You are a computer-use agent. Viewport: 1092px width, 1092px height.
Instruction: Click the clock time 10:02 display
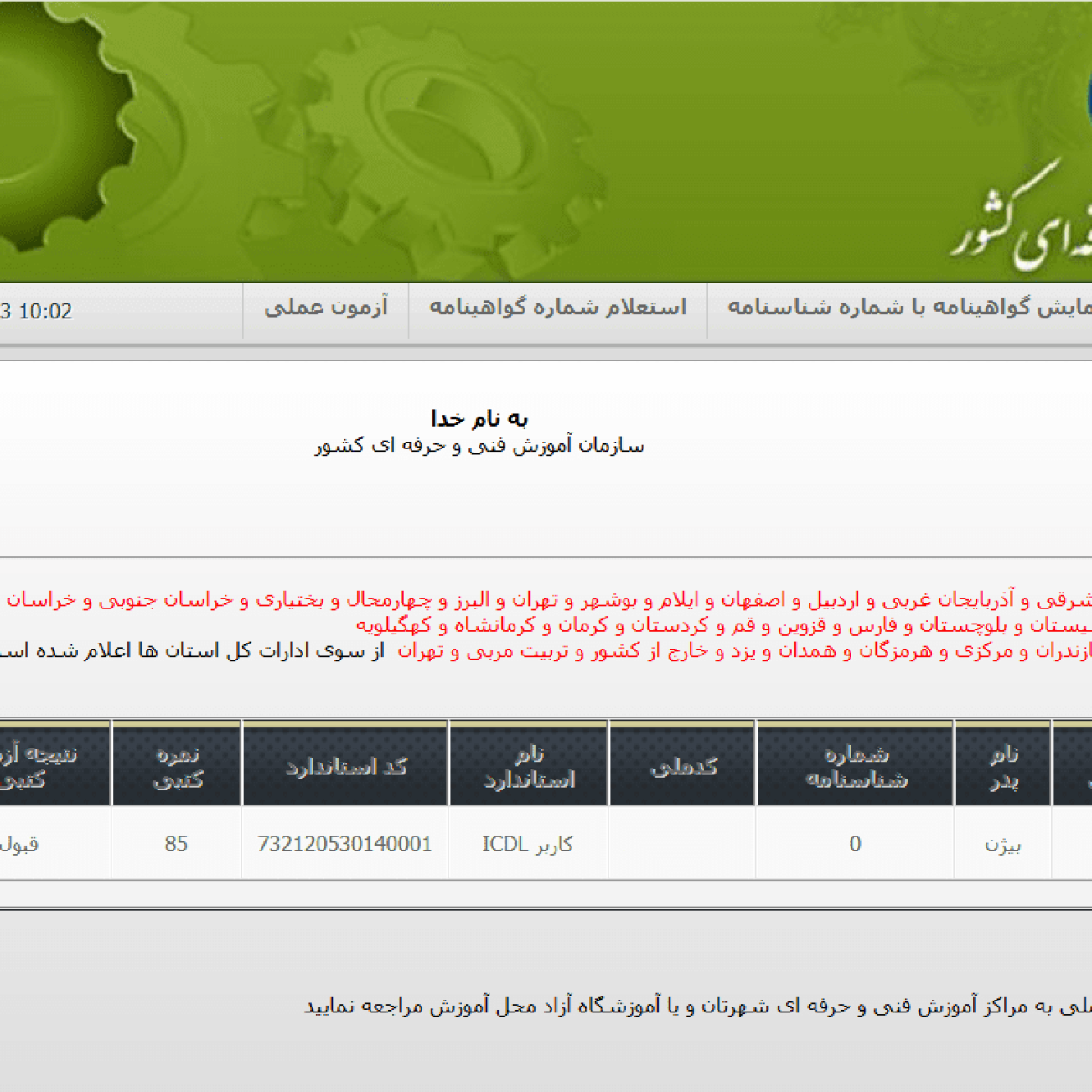pyautogui.click(x=37, y=312)
